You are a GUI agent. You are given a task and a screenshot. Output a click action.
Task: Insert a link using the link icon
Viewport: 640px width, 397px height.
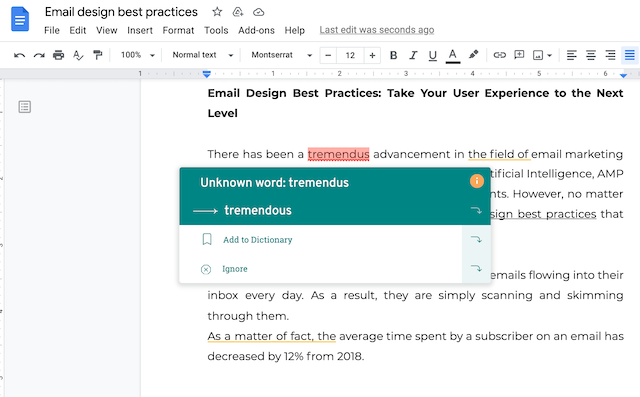(500, 55)
